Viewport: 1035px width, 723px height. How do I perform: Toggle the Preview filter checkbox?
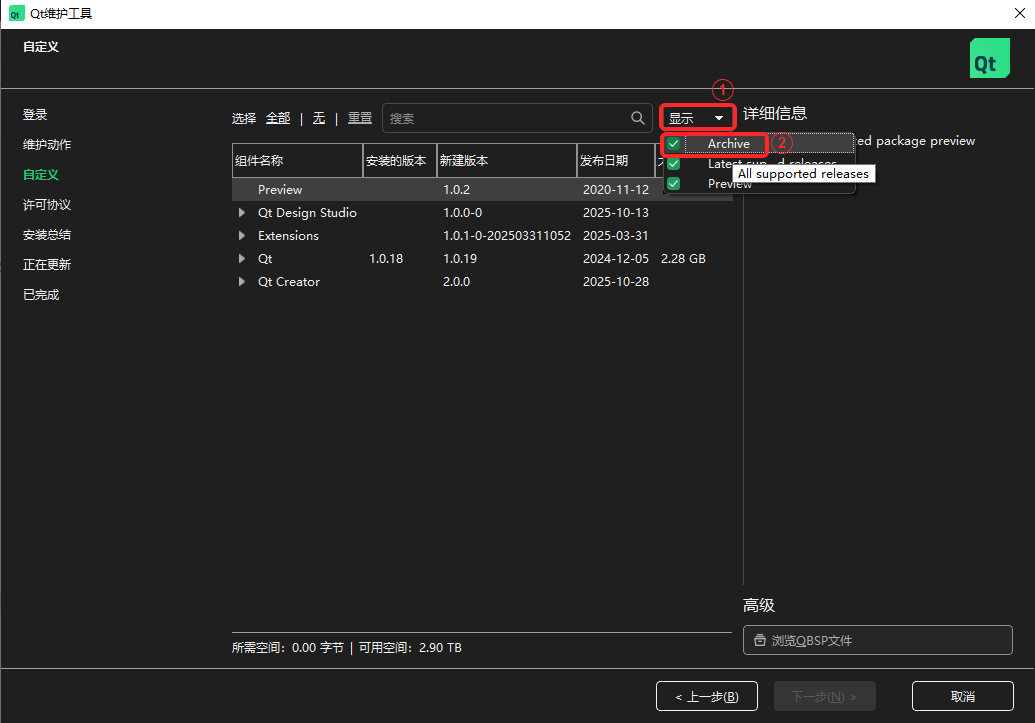(673, 184)
